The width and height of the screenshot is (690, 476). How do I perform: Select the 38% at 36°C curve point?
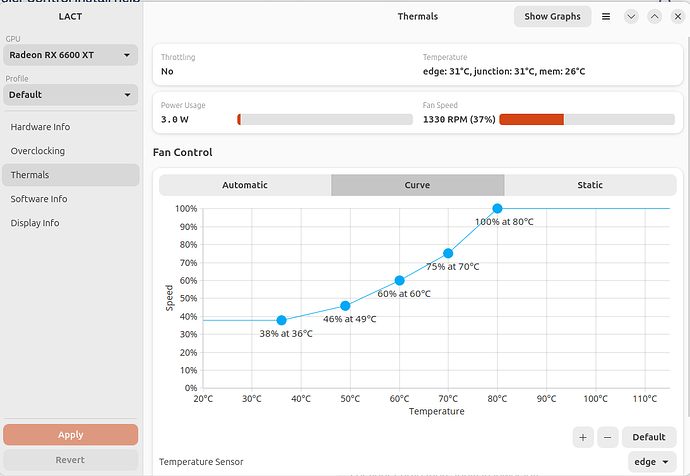pyautogui.click(x=282, y=320)
